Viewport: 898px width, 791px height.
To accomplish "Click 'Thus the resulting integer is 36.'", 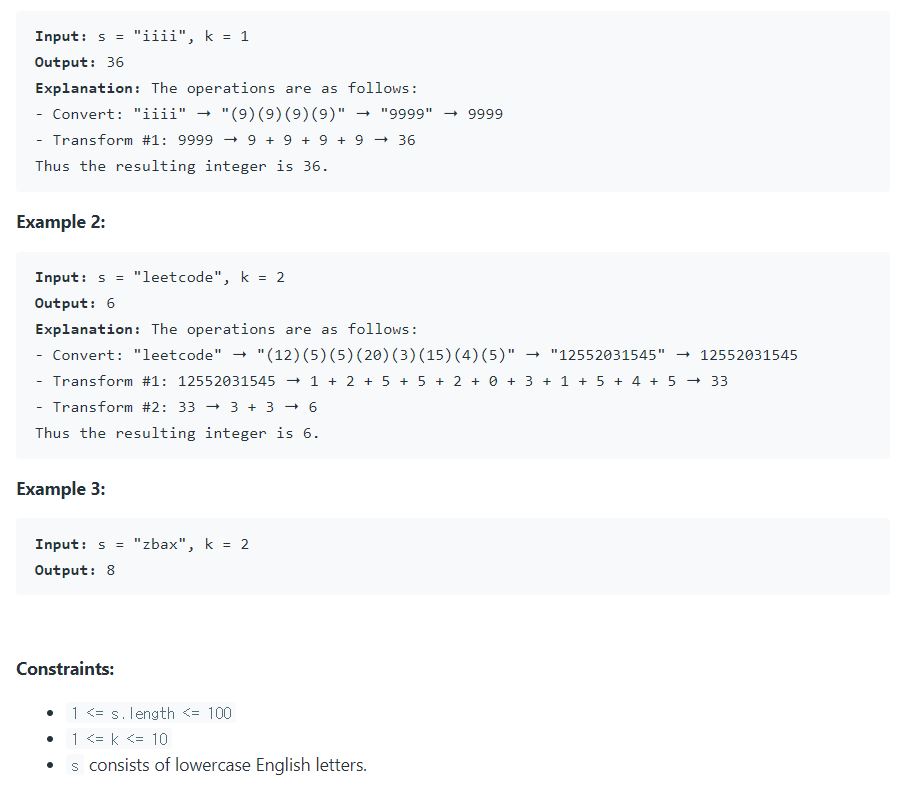I will pos(182,167).
